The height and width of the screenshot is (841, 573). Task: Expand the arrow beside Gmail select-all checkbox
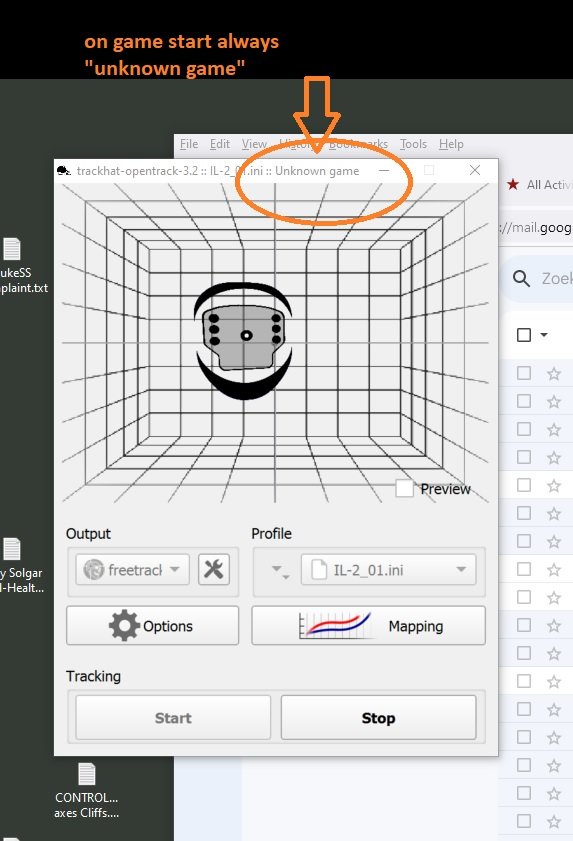coord(544,335)
